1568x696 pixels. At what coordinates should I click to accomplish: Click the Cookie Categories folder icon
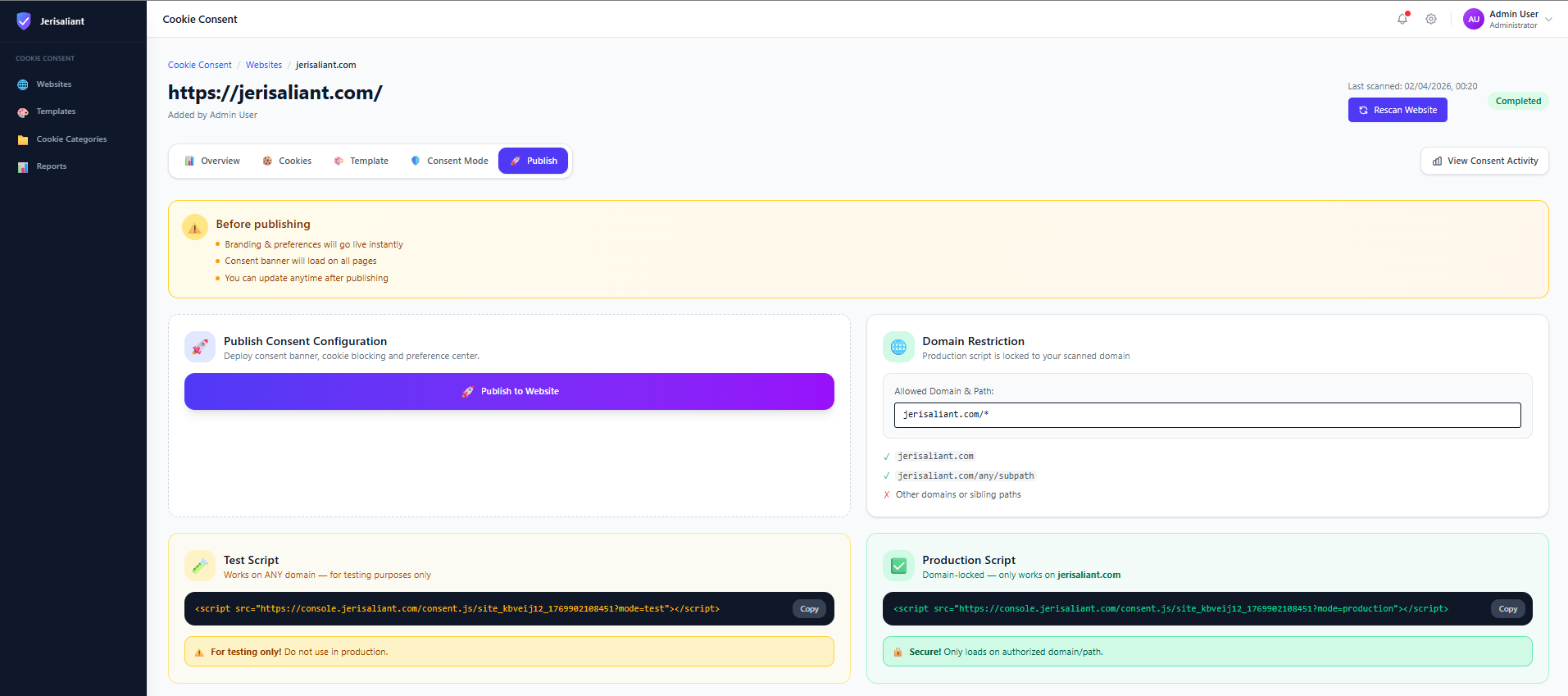(23, 140)
